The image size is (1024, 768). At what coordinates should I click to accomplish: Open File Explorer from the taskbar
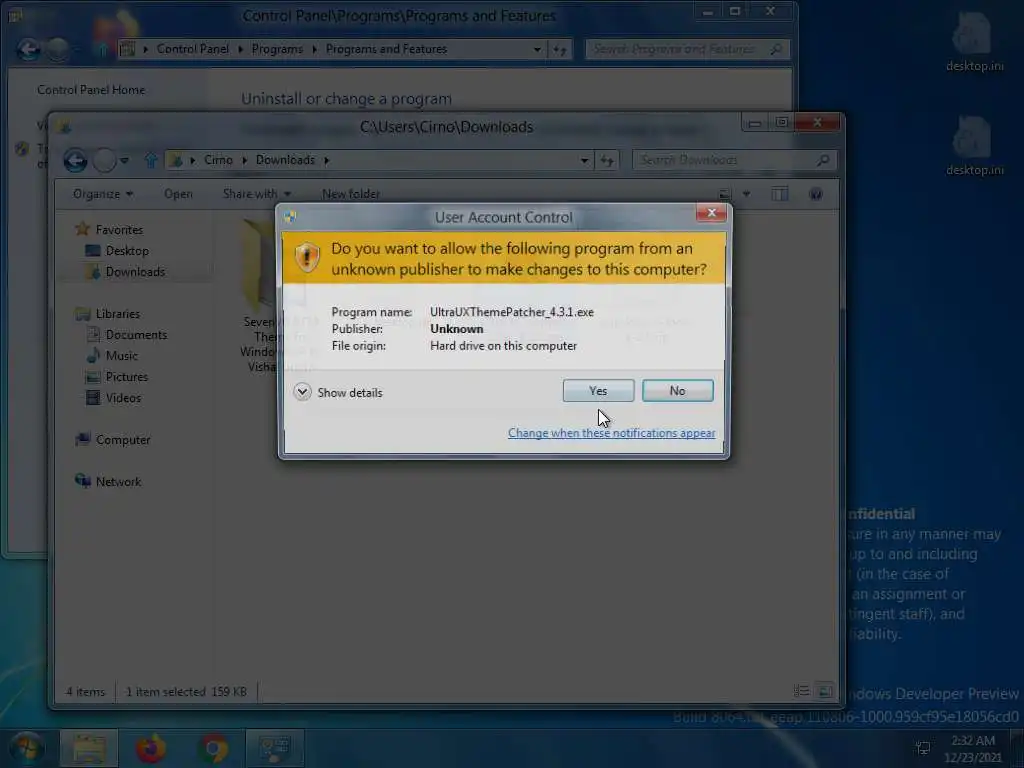pos(89,748)
